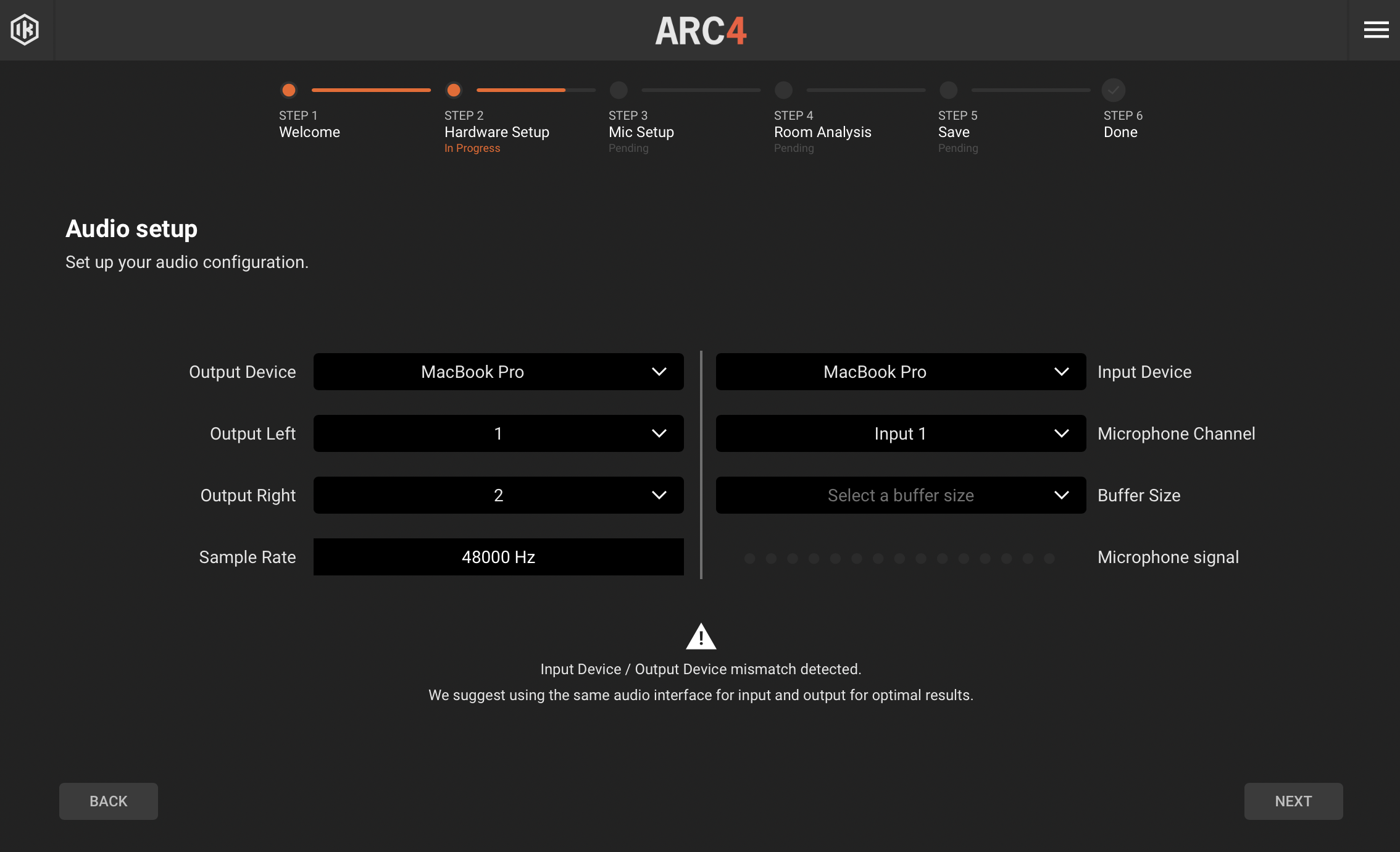Open the Microphone Channel dropdown
1400x852 pixels.
click(x=901, y=433)
